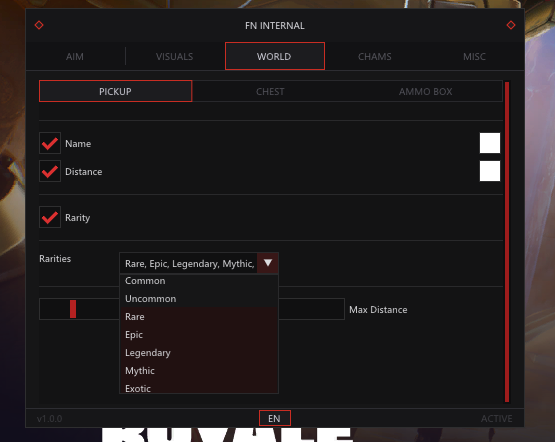Toggle the Rarity checkbox
The width and height of the screenshot is (555, 442).
click(x=50, y=217)
